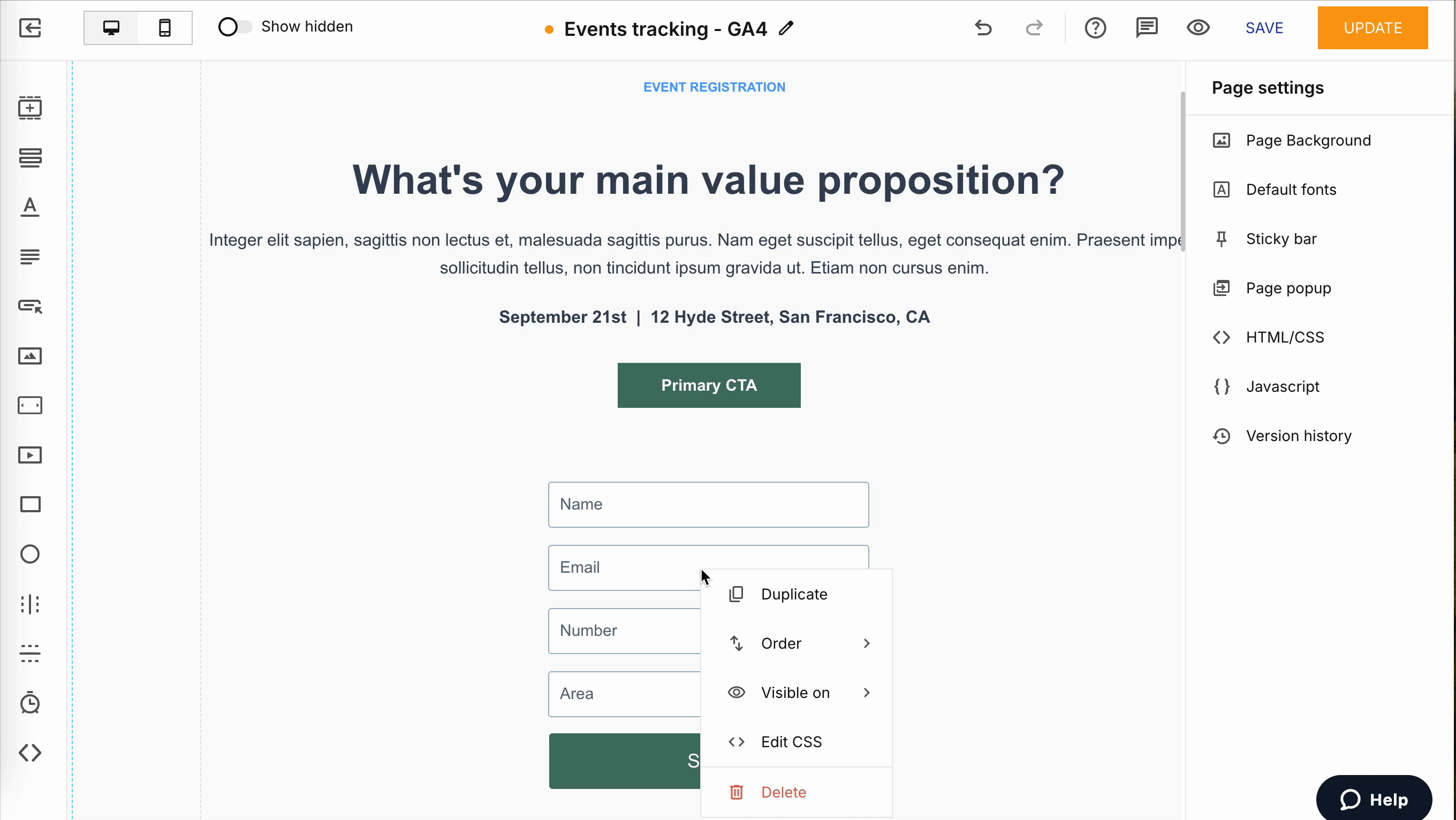Select the add section icon in sidebar
Image resolution: width=1456 pixels, height=820 pixels.
tap(30, 108)
